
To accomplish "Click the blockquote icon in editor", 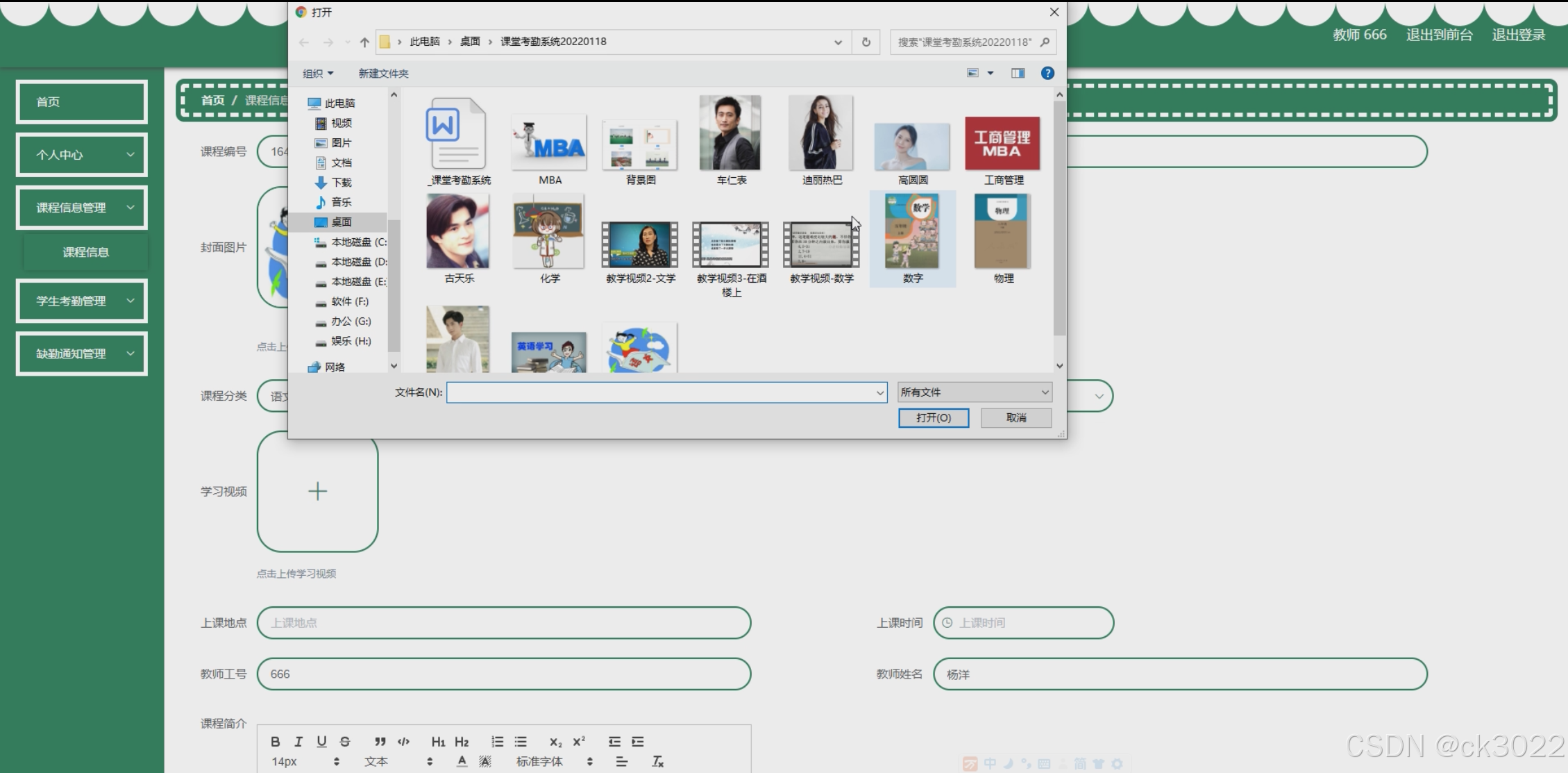I will click(x=380, y=741).
